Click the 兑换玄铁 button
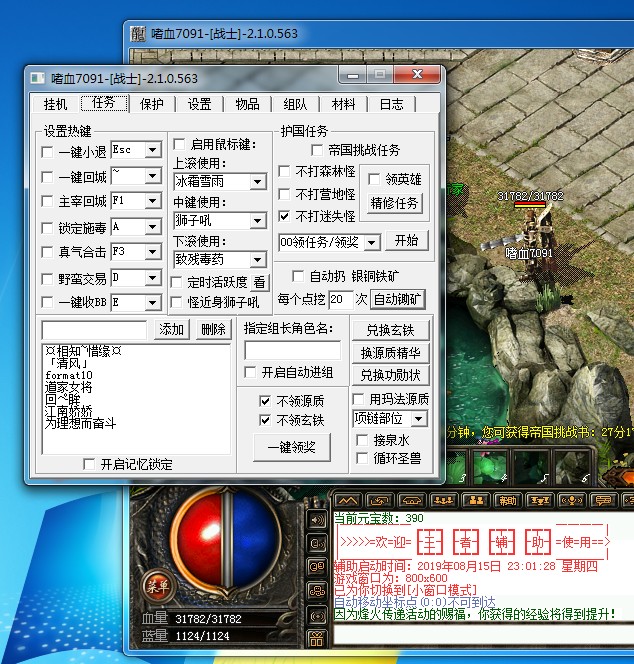The width and height of the screenshot is (634, 664). [390, 330]
